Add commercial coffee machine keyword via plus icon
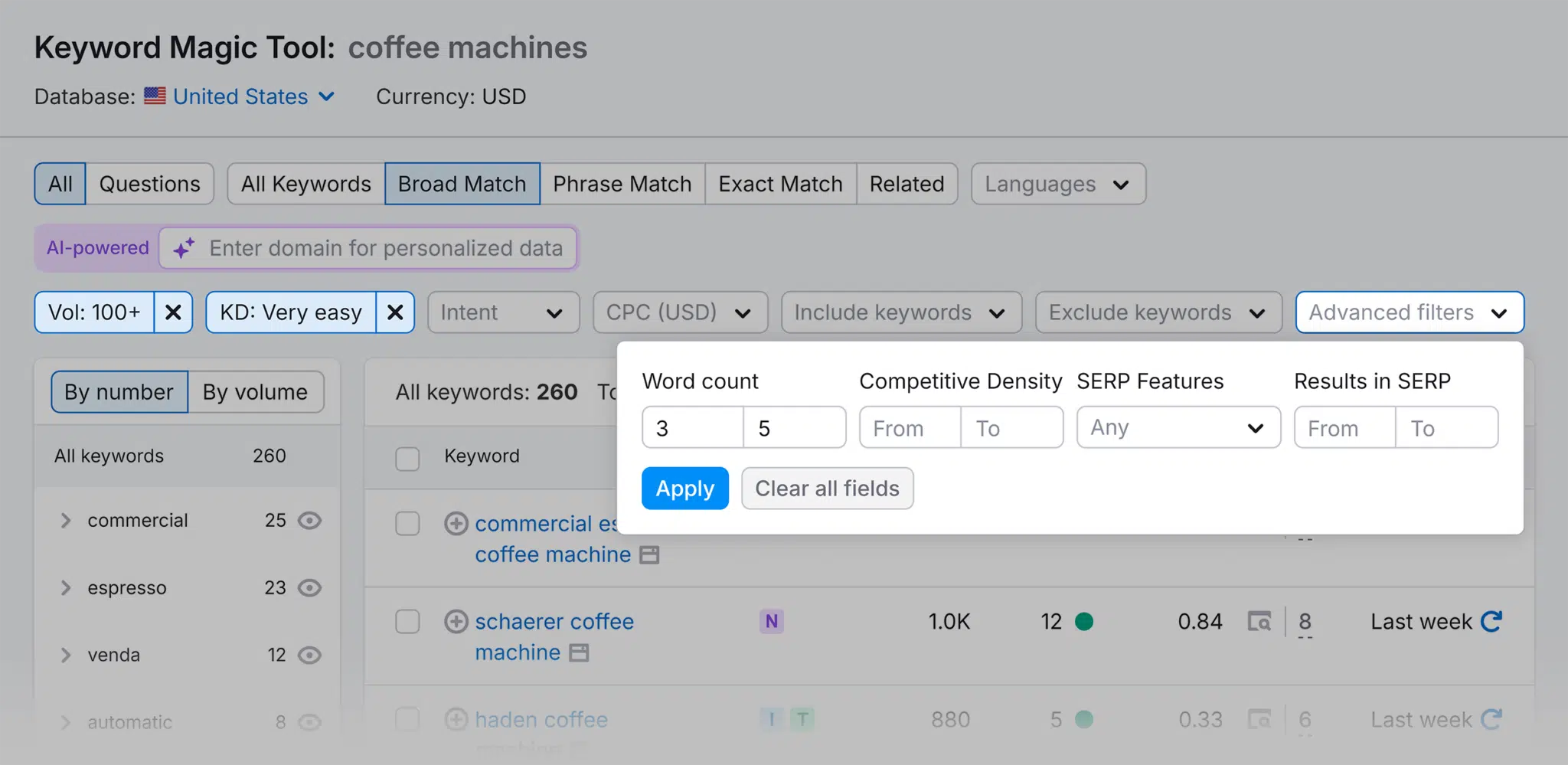This screenshot has height=765, width=1568. click(456, 524)
